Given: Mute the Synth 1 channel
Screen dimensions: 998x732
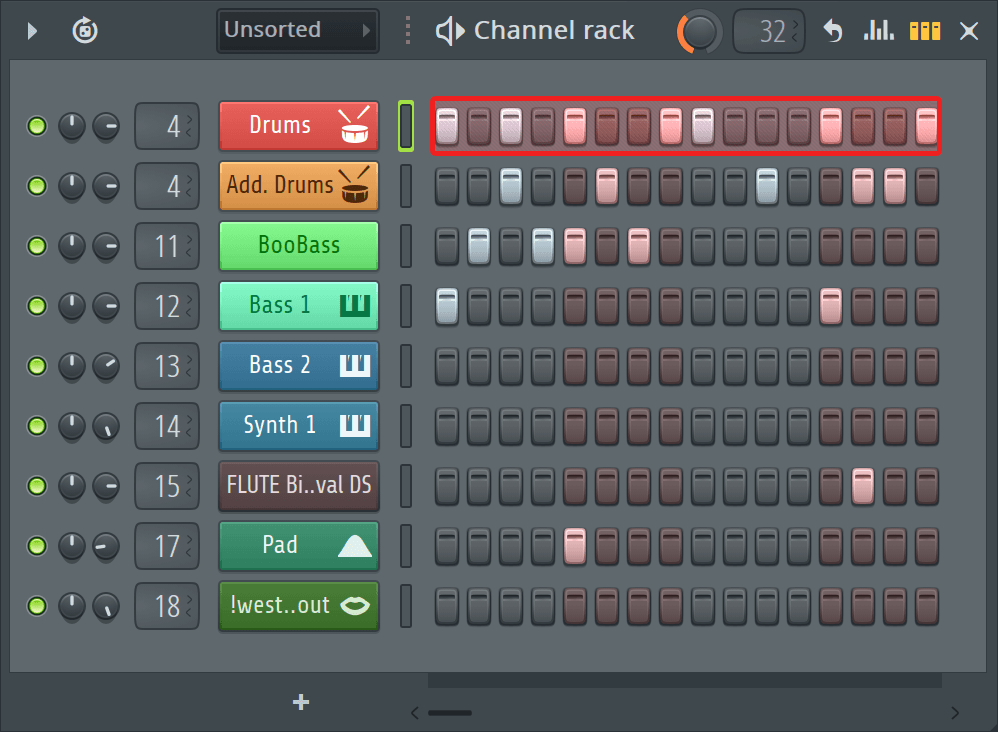Looking at the screenshot, I should coord(37,426).
